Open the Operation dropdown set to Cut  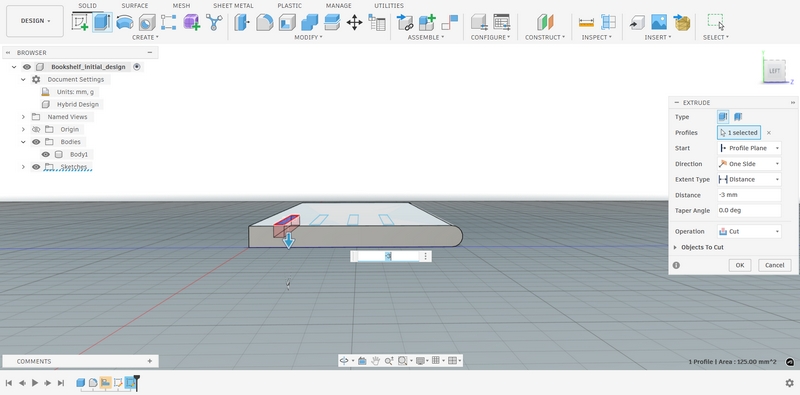click(749, 232)
